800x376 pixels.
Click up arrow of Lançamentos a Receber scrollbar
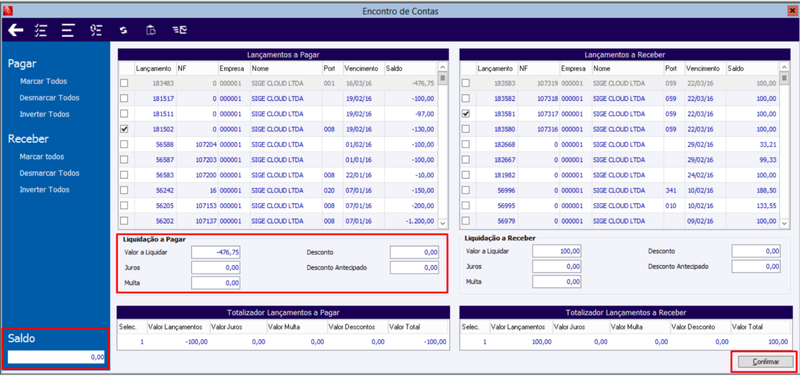(785, 67)
